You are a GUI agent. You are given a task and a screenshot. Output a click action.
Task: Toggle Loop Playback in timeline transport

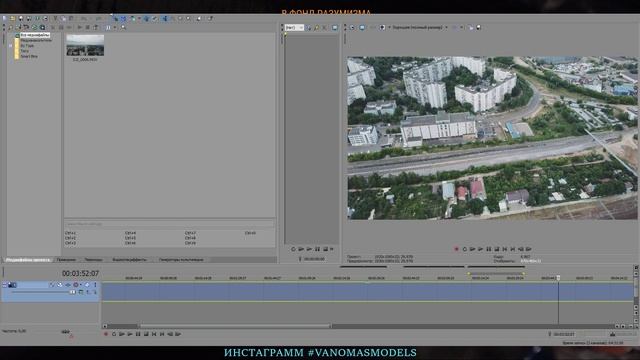[114, 334]
